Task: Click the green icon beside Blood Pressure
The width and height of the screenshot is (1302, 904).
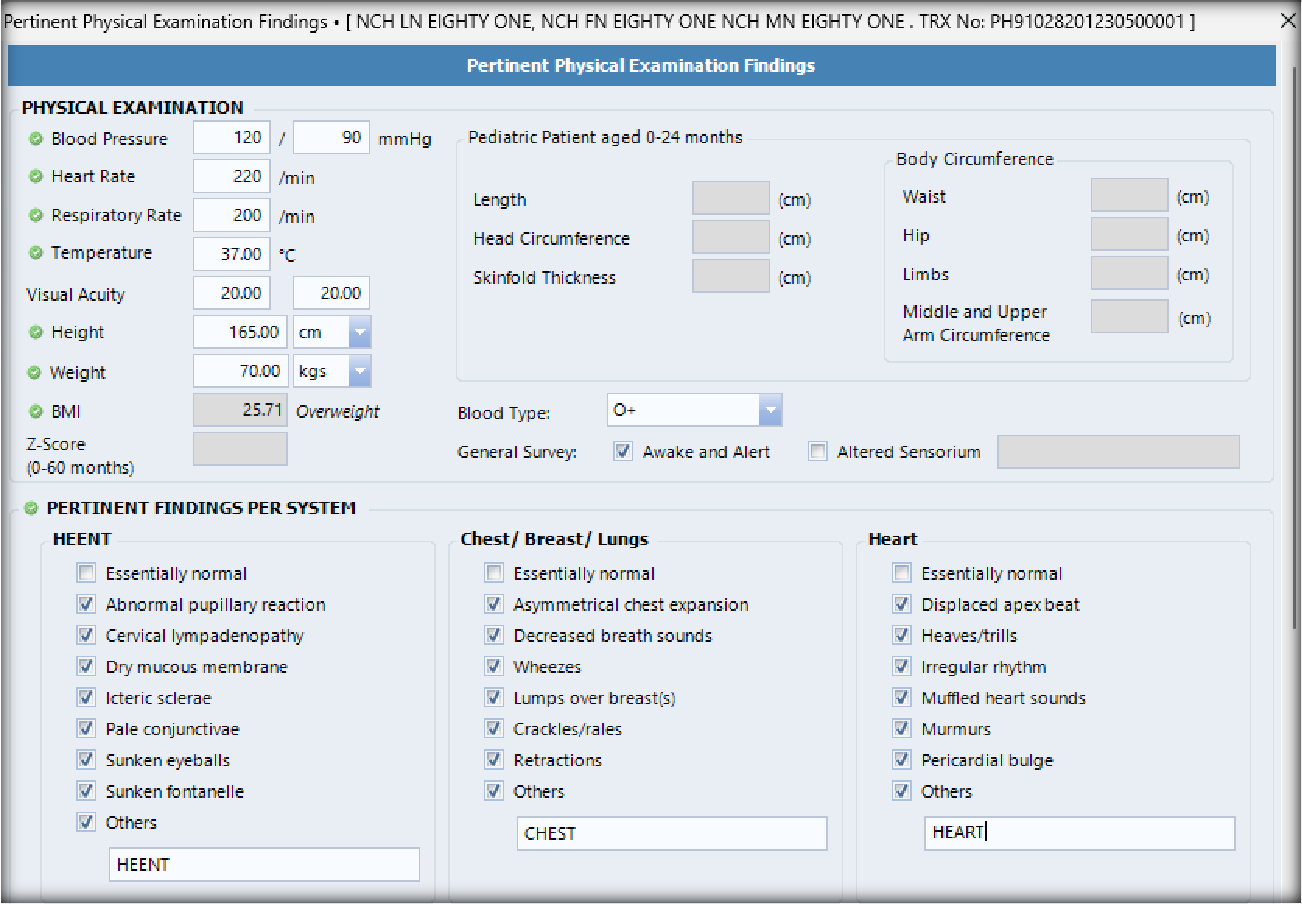Action: pyautogui.click(x=36, y=139)
